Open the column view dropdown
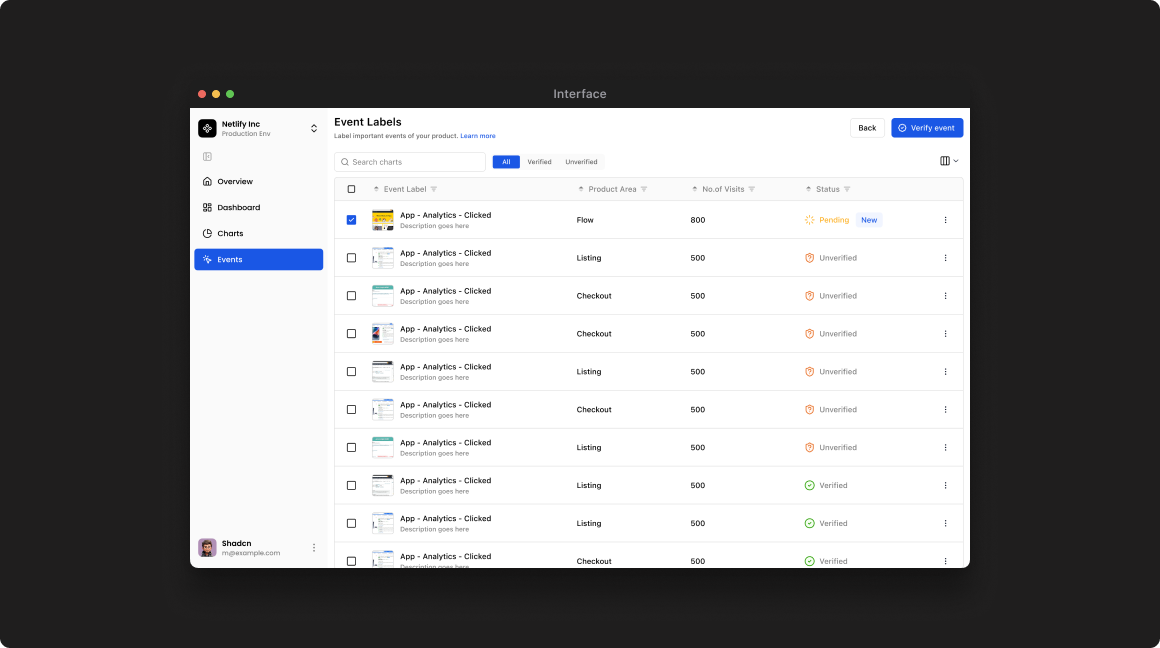Screen dimensions: 1160x648 click(949, 161)
